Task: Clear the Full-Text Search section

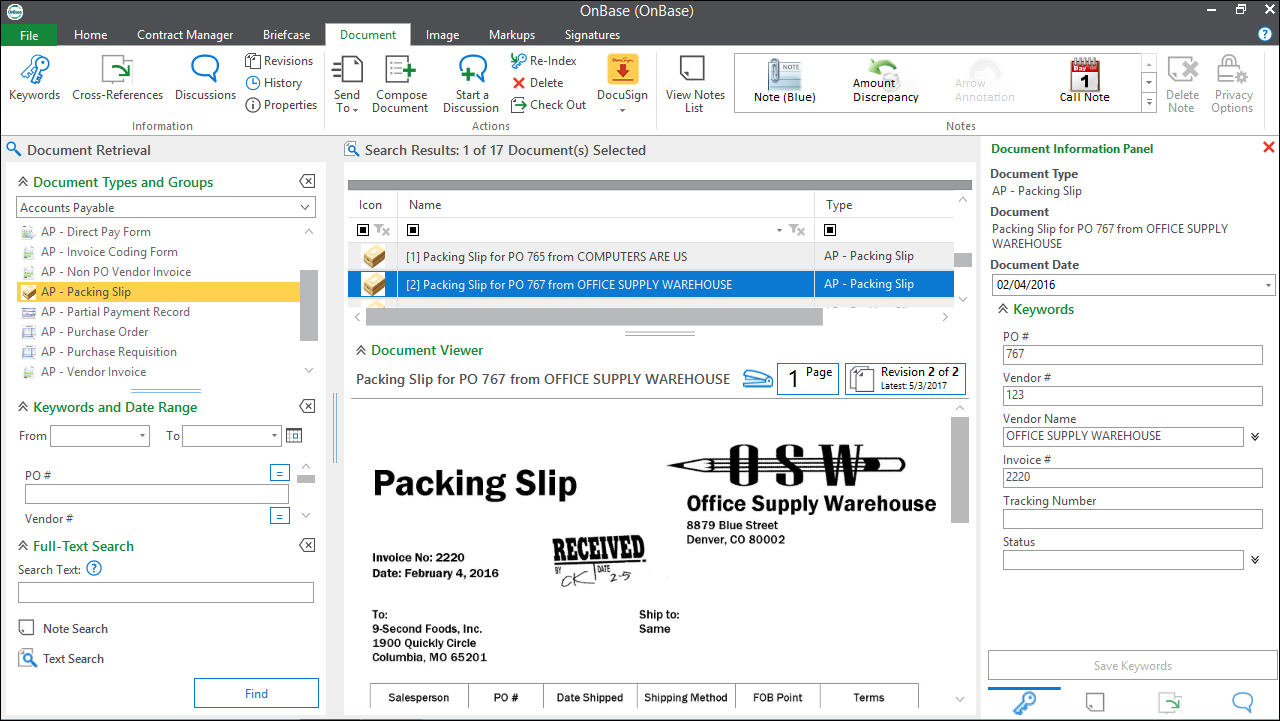Action: (307, 545)
